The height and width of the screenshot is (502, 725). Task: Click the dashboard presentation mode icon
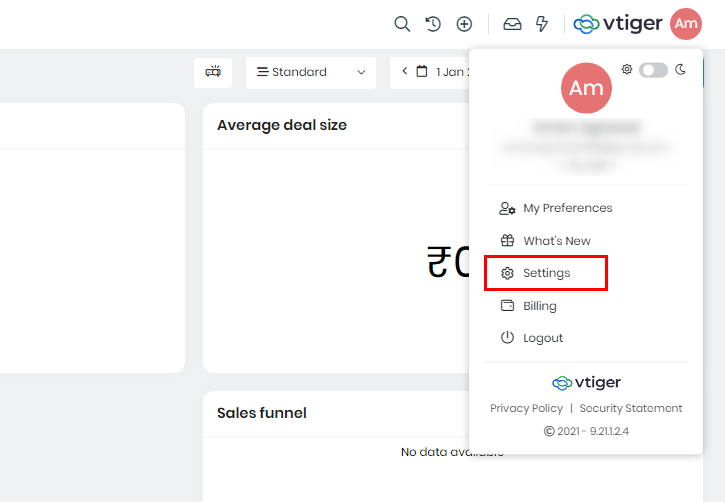tap(213, 72)
